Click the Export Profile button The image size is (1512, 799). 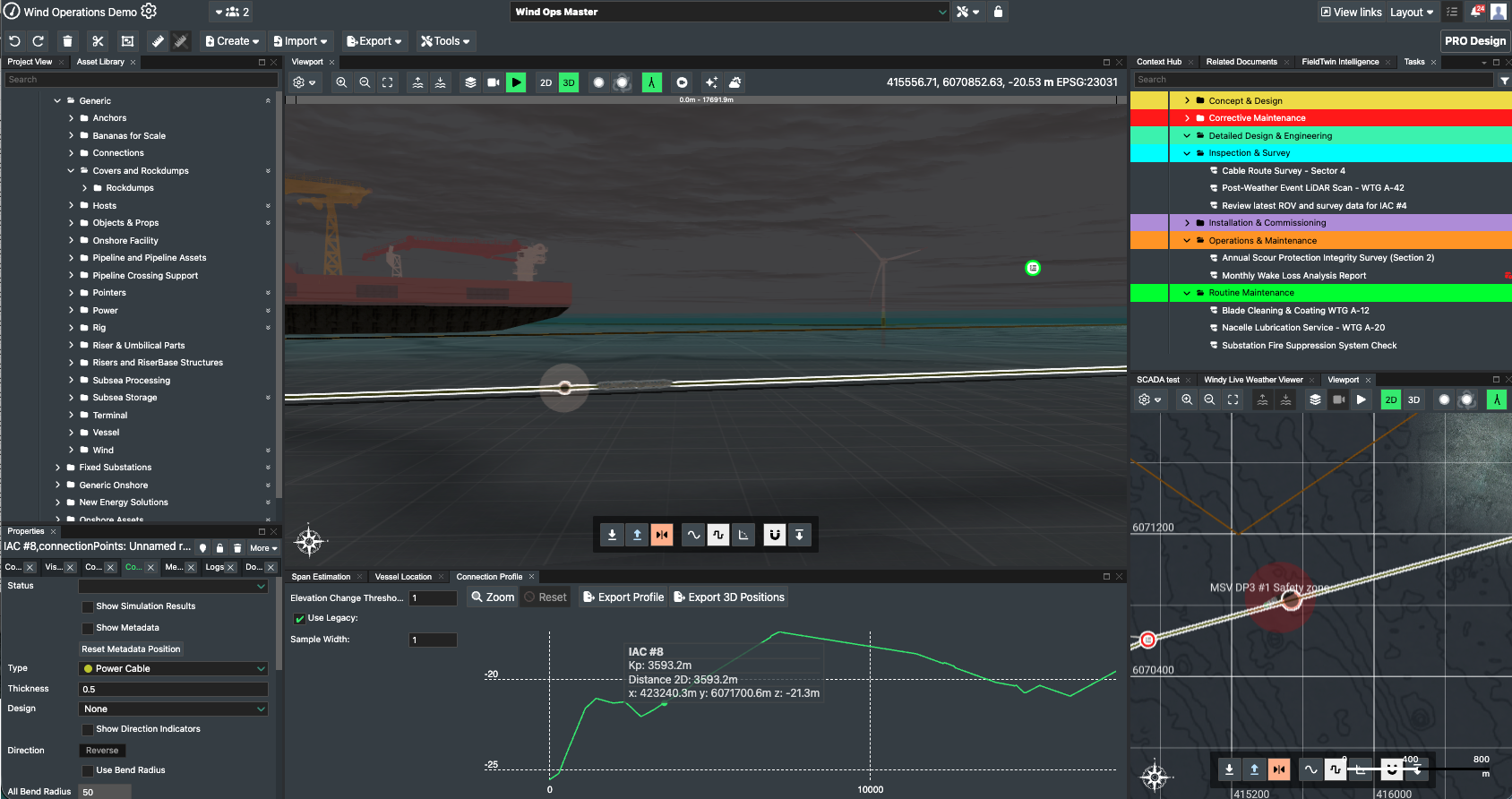(x=623, y=597)
